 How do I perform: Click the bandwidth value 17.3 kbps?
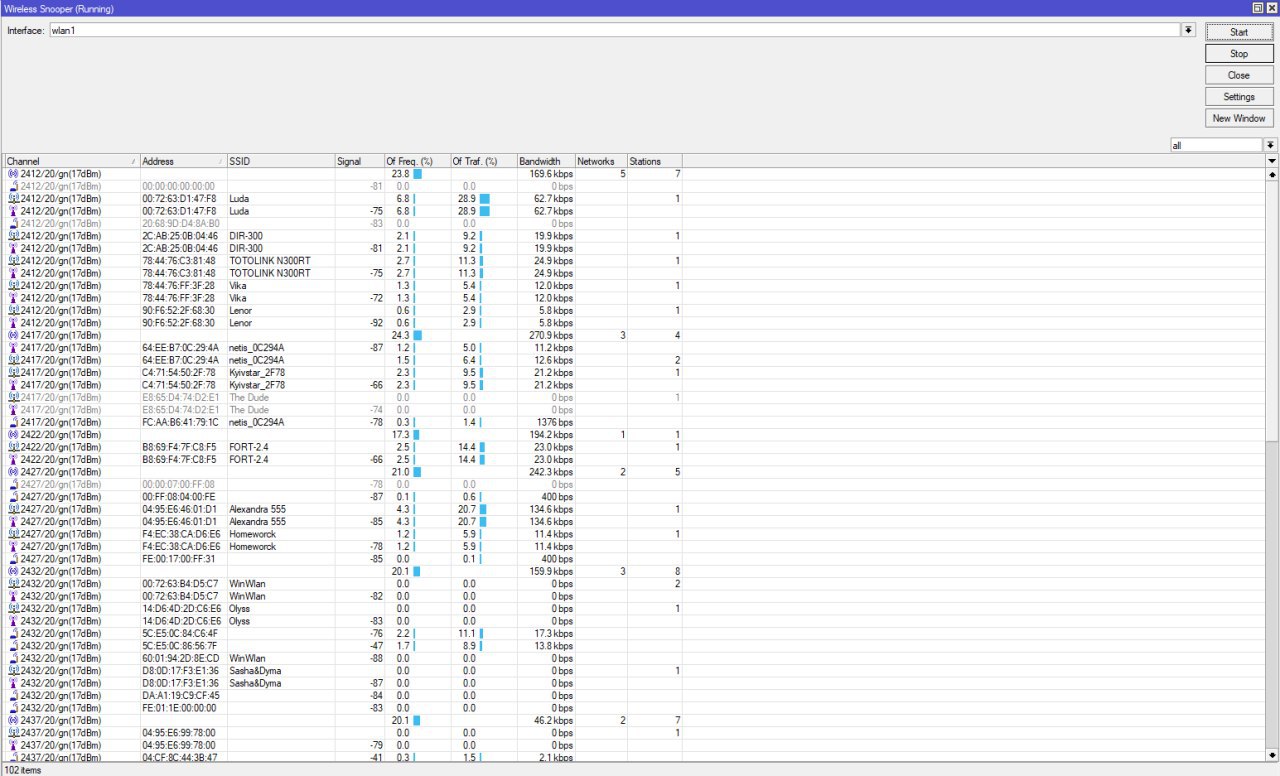[554, 633]
